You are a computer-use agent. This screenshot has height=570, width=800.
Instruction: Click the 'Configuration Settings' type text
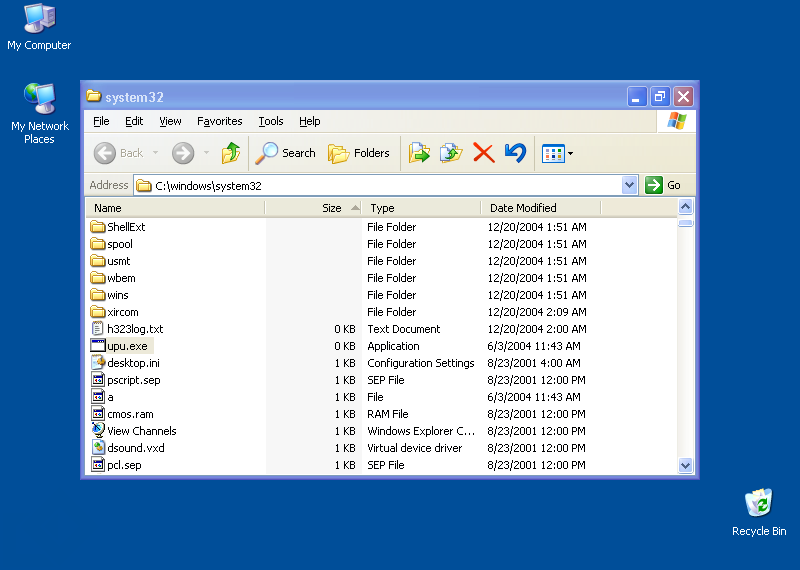coord(420,363)
